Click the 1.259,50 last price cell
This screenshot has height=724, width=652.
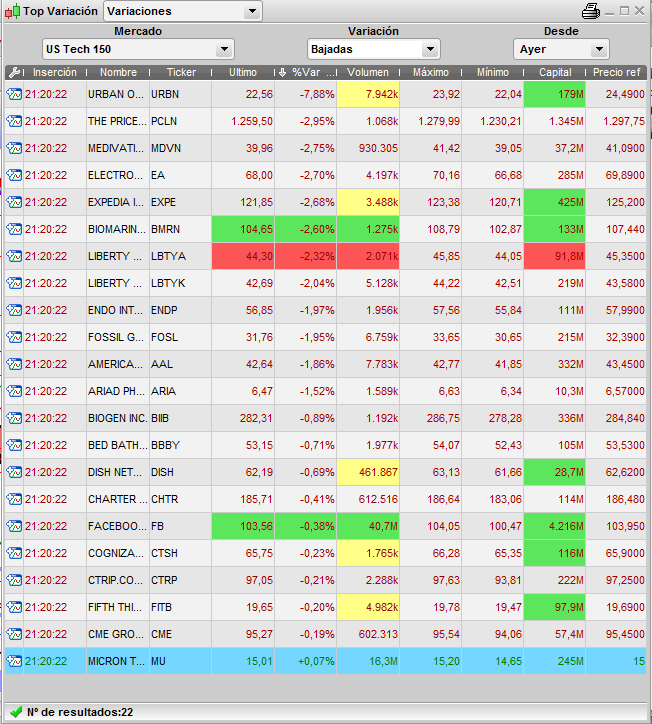243,121
